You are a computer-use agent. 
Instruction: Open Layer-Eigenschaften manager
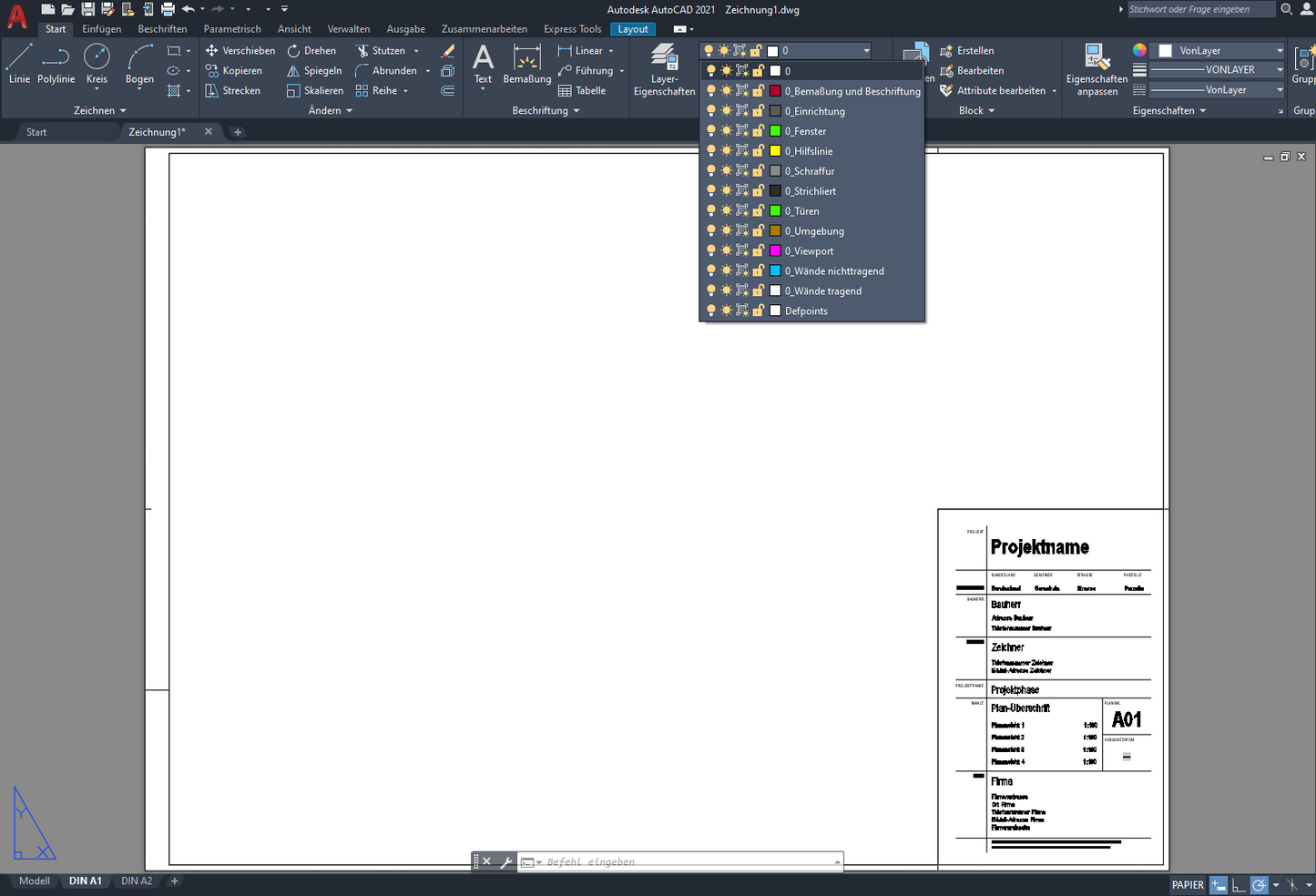point(664,70)
